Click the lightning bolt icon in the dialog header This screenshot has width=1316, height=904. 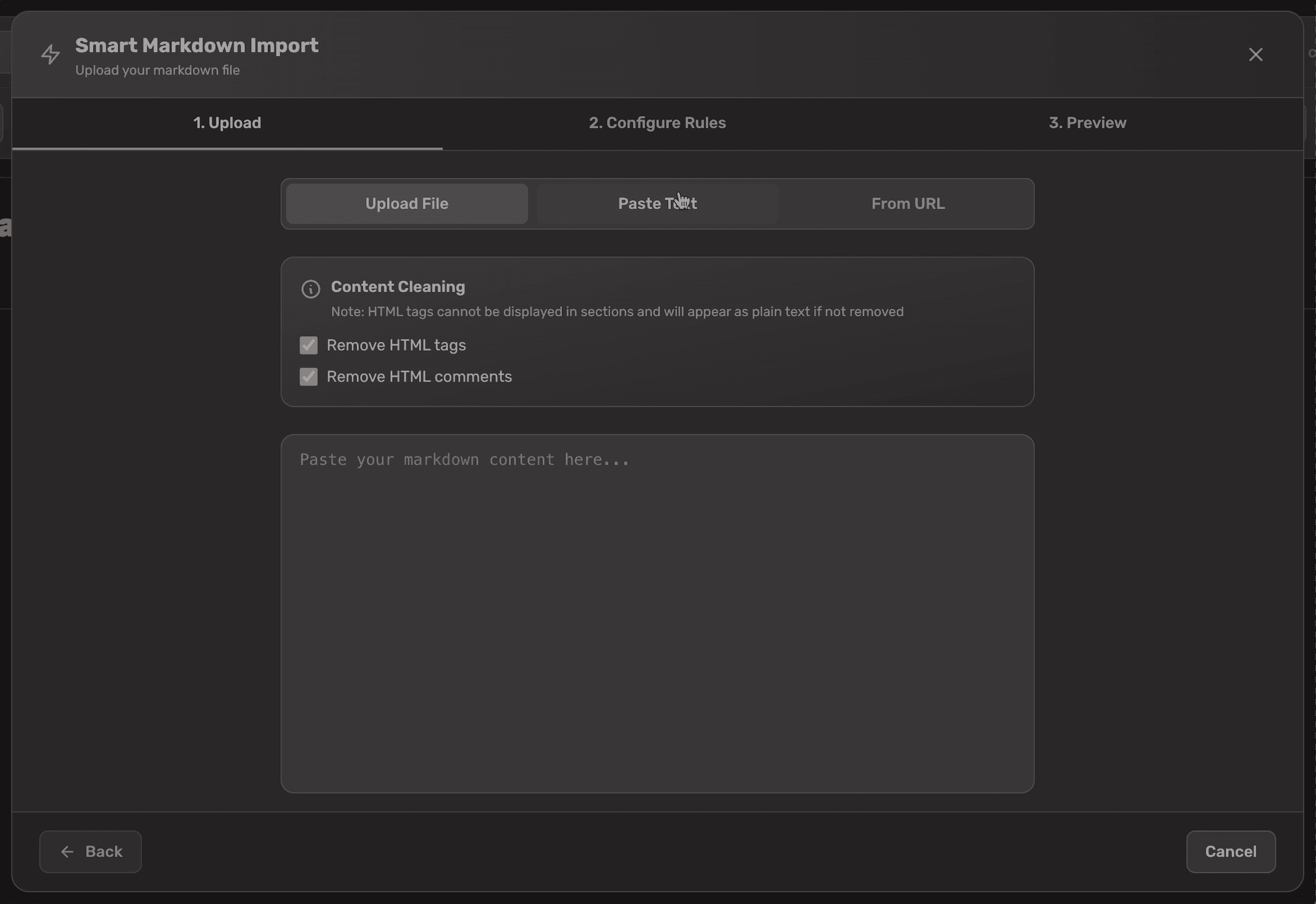[x=51, y=55]
